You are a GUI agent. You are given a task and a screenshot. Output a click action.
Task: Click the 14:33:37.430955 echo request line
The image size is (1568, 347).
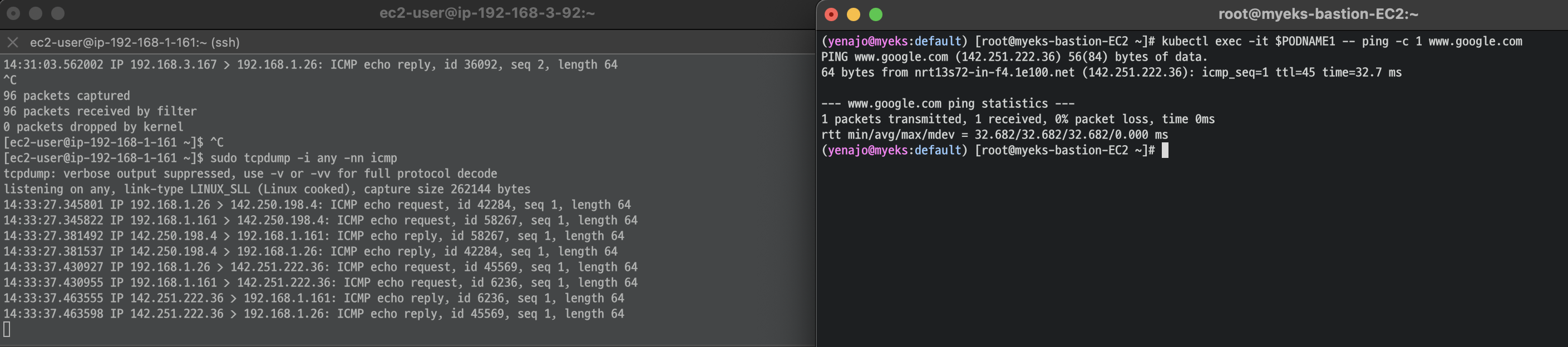point(321,283)
